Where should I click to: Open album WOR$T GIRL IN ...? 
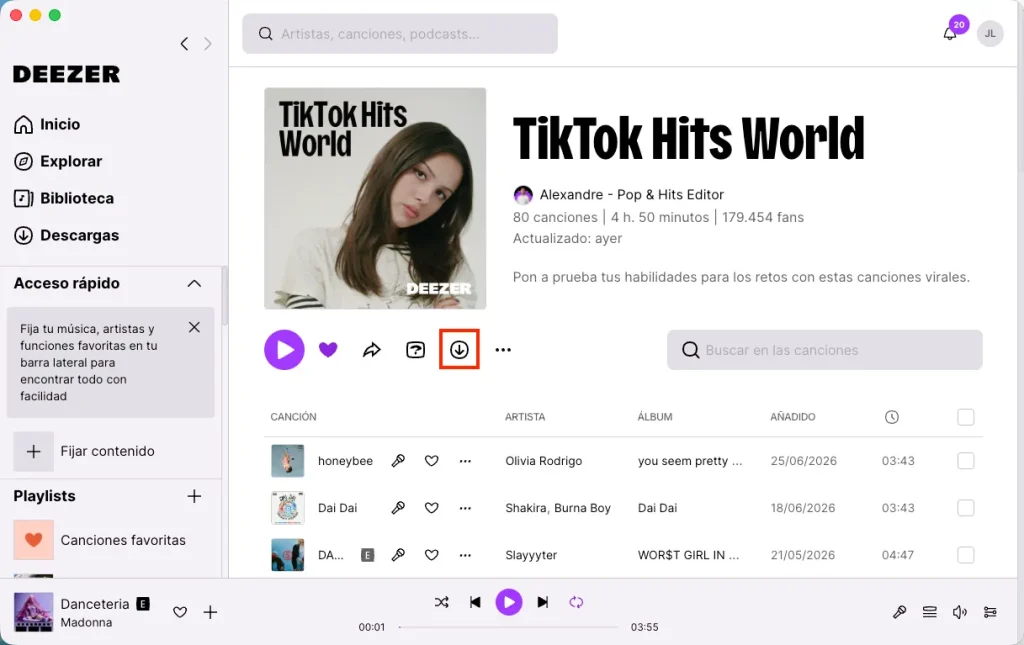pos(688,555)
